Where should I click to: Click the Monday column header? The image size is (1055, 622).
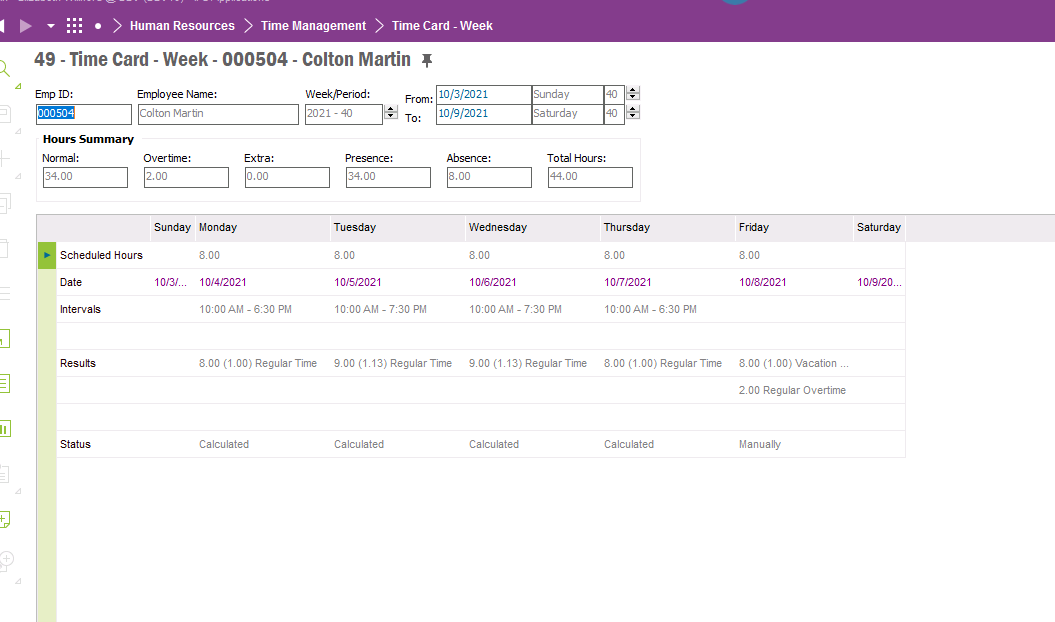pos(263,228)
